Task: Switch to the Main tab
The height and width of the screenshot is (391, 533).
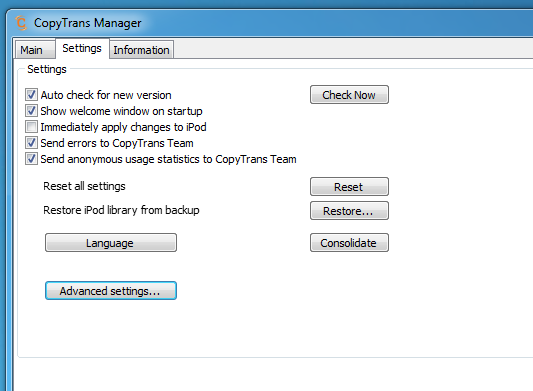Action: click(35, 50)
